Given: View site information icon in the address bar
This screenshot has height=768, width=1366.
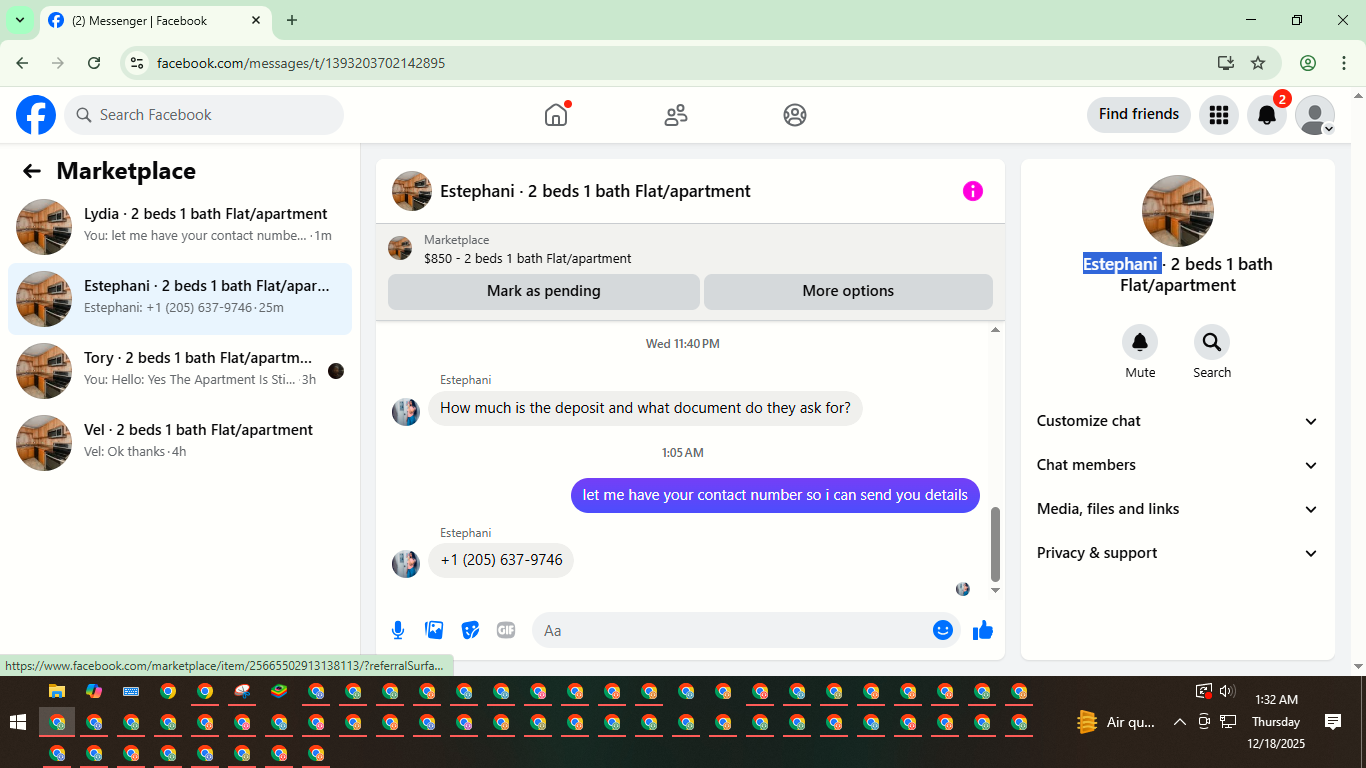Looking at the screenshot, I should [x=138, y=63].
